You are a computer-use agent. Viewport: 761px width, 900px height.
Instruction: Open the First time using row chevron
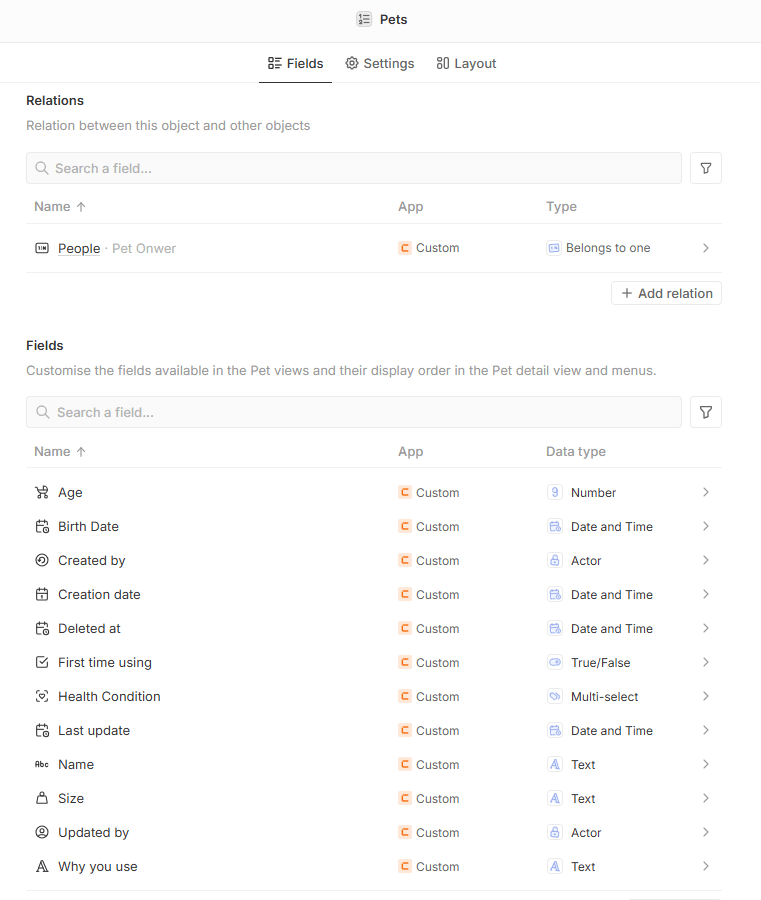(706, 662)
